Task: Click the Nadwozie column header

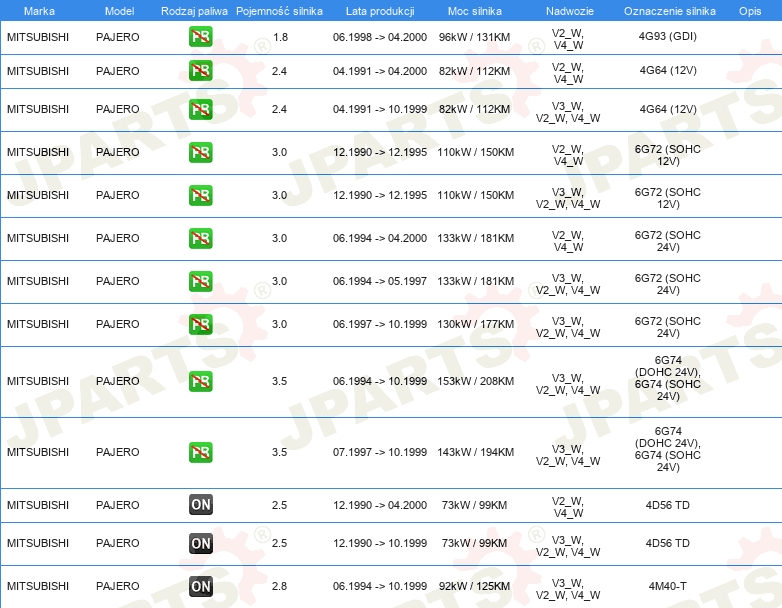Action: pos(568,9)
